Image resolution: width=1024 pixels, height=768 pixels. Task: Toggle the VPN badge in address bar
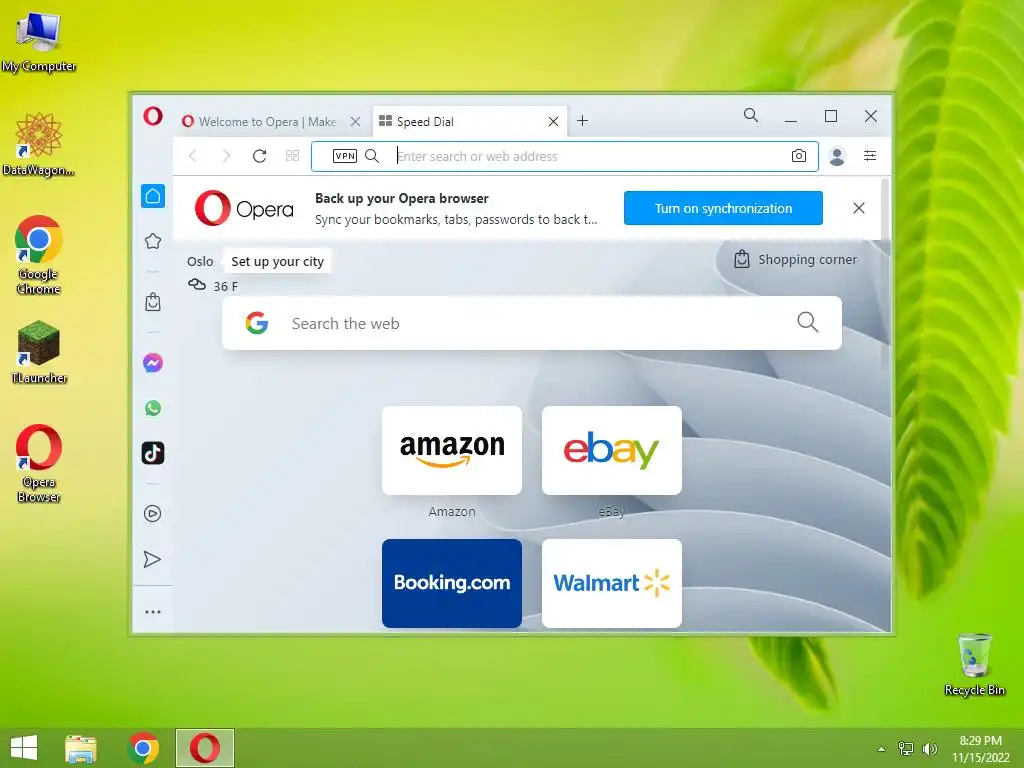pos(345,156)
